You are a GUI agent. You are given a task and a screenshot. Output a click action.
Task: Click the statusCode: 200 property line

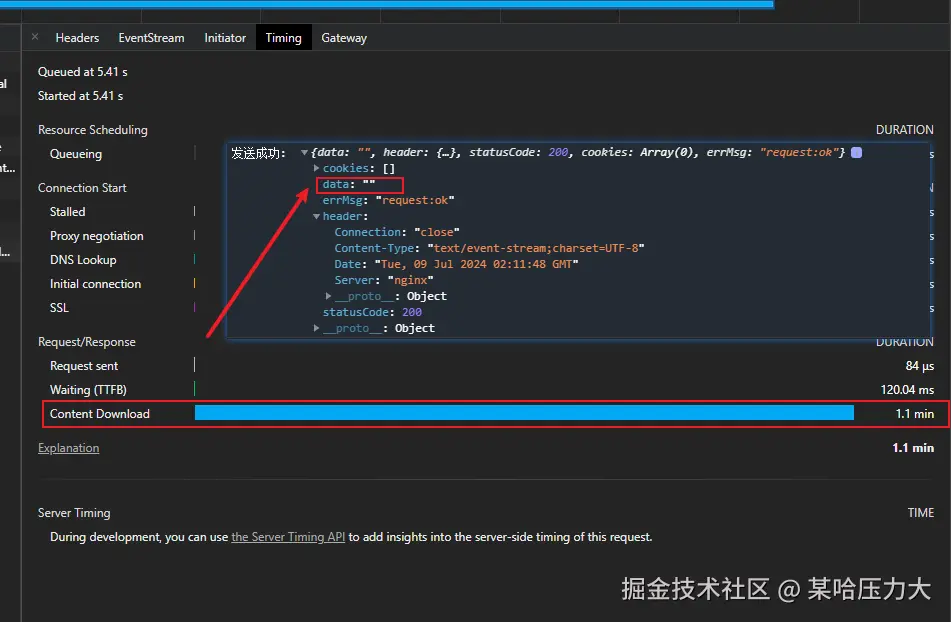click(x=372, y=312)
